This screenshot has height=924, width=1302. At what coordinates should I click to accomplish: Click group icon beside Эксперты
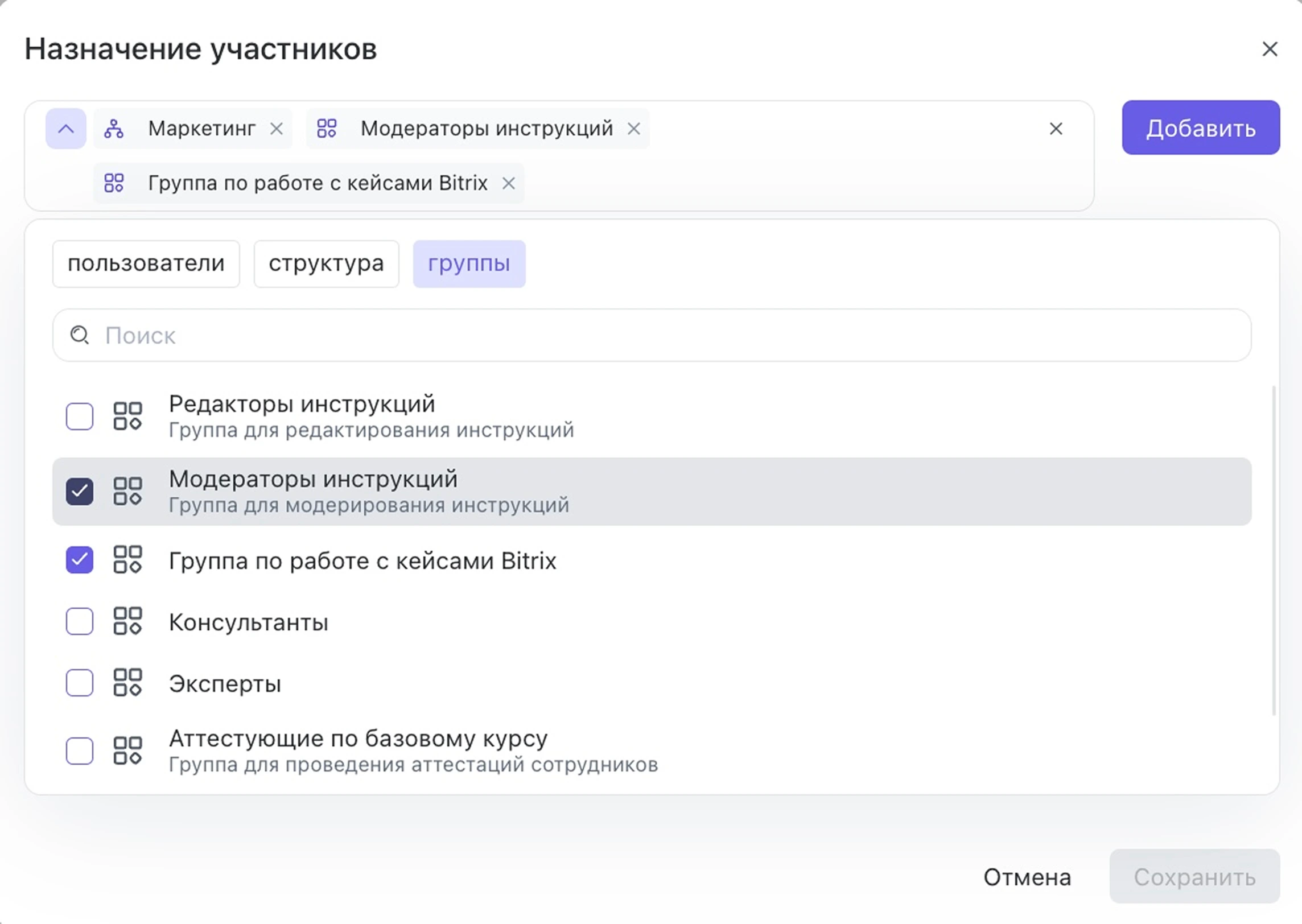click(x=127, y=682)
